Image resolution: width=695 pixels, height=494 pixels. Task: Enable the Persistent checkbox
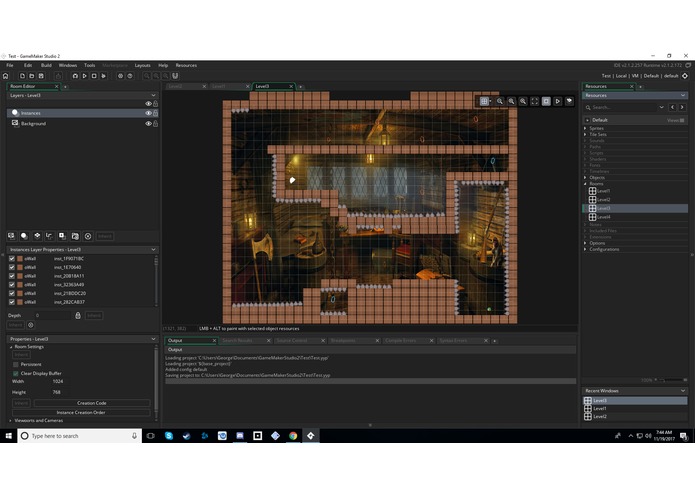(x=16, y=364)
